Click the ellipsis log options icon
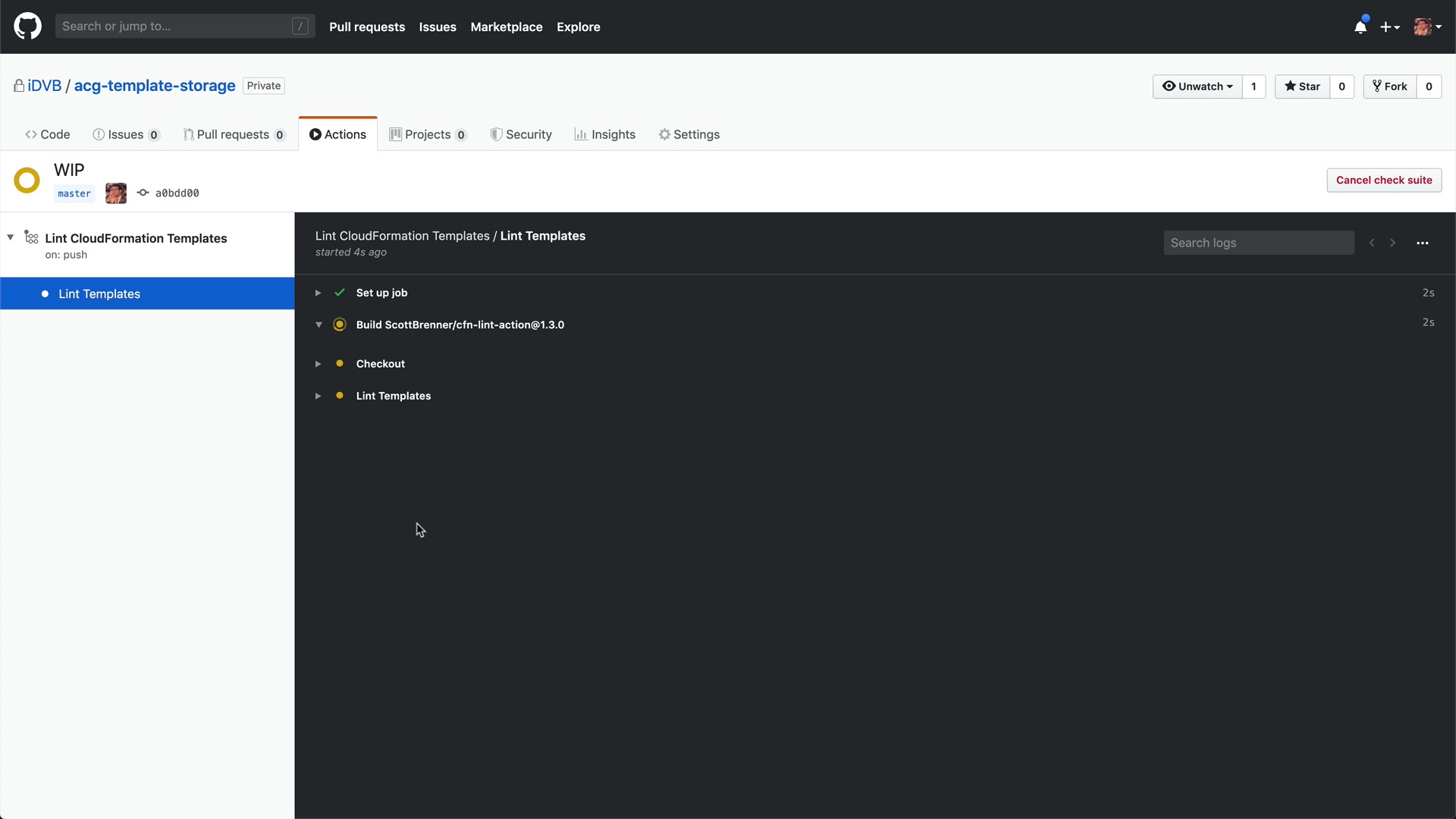This screenshot has width=1456, height=819. click(x=1423, y=243)
